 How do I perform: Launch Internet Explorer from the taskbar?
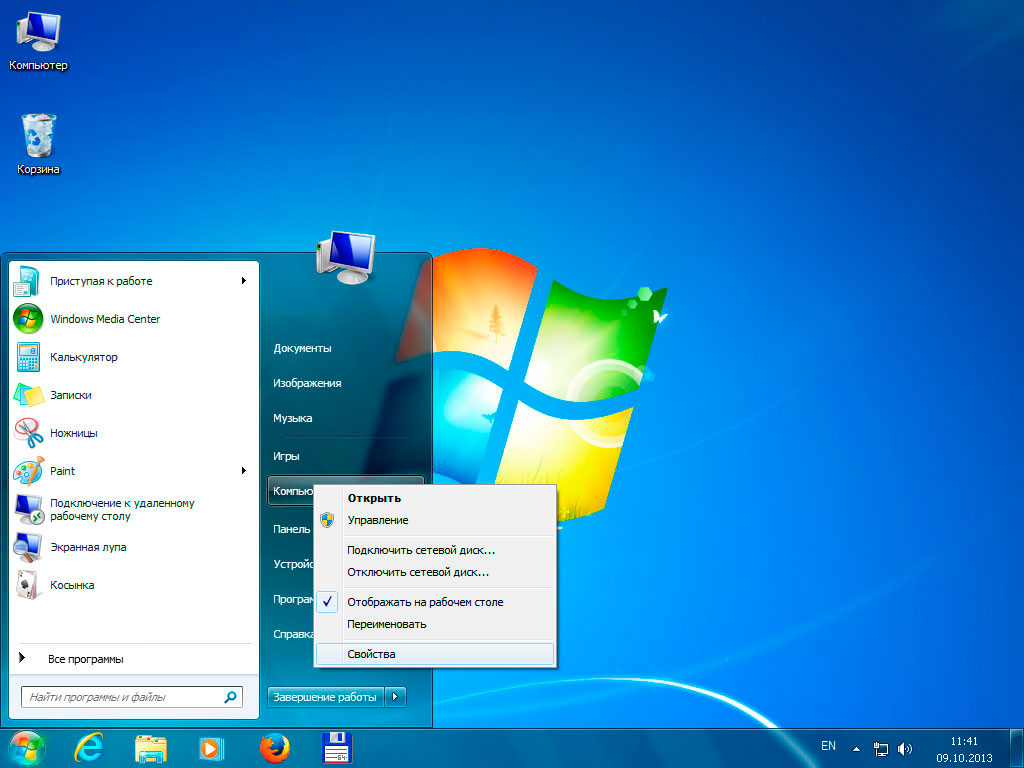[x=88, y=748]
